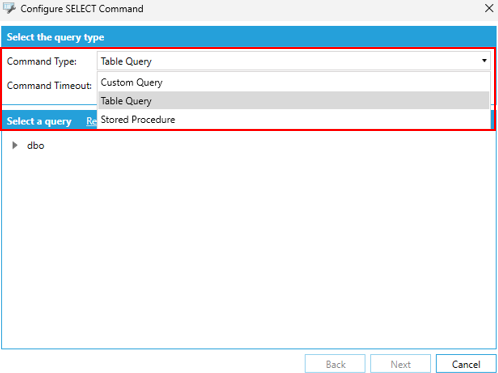Viewport: 498px width, 373px height.
Task: Click the Next button
Action: pyautogui.click(x=400, y=364)
